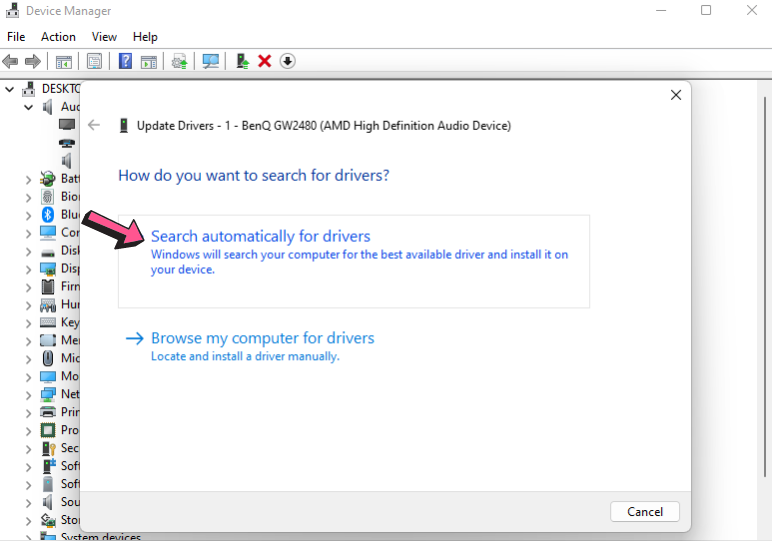Expand the Sound controllers node chevron
This screenshot has height=541, width=773.
click(29, 503)
